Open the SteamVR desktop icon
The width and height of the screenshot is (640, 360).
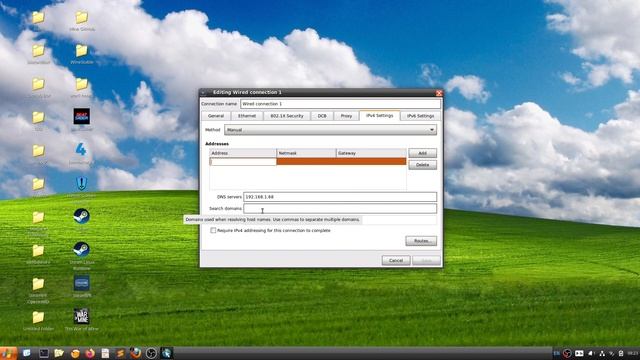tap(82, 283)
